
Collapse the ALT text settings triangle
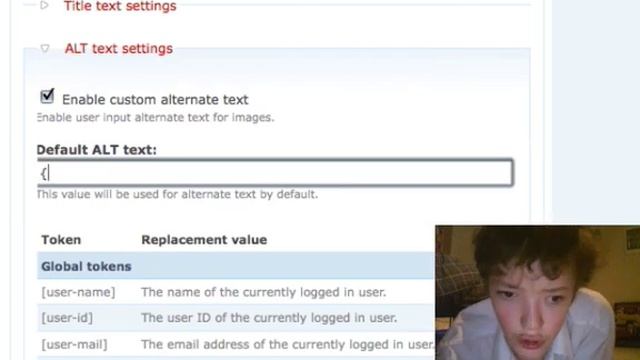[45, 49]
